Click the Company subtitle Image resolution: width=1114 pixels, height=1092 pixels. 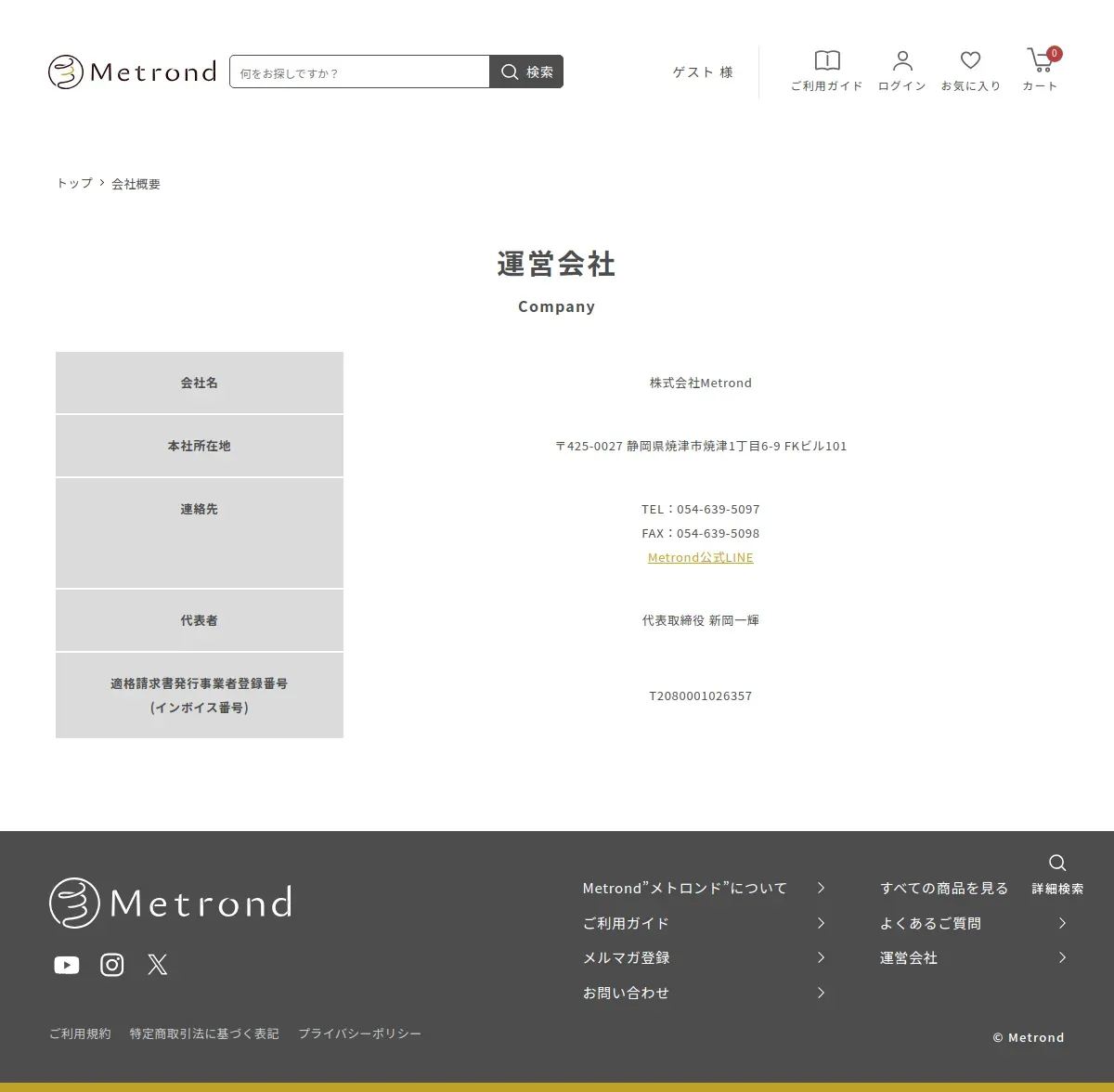tap(556, 306)
